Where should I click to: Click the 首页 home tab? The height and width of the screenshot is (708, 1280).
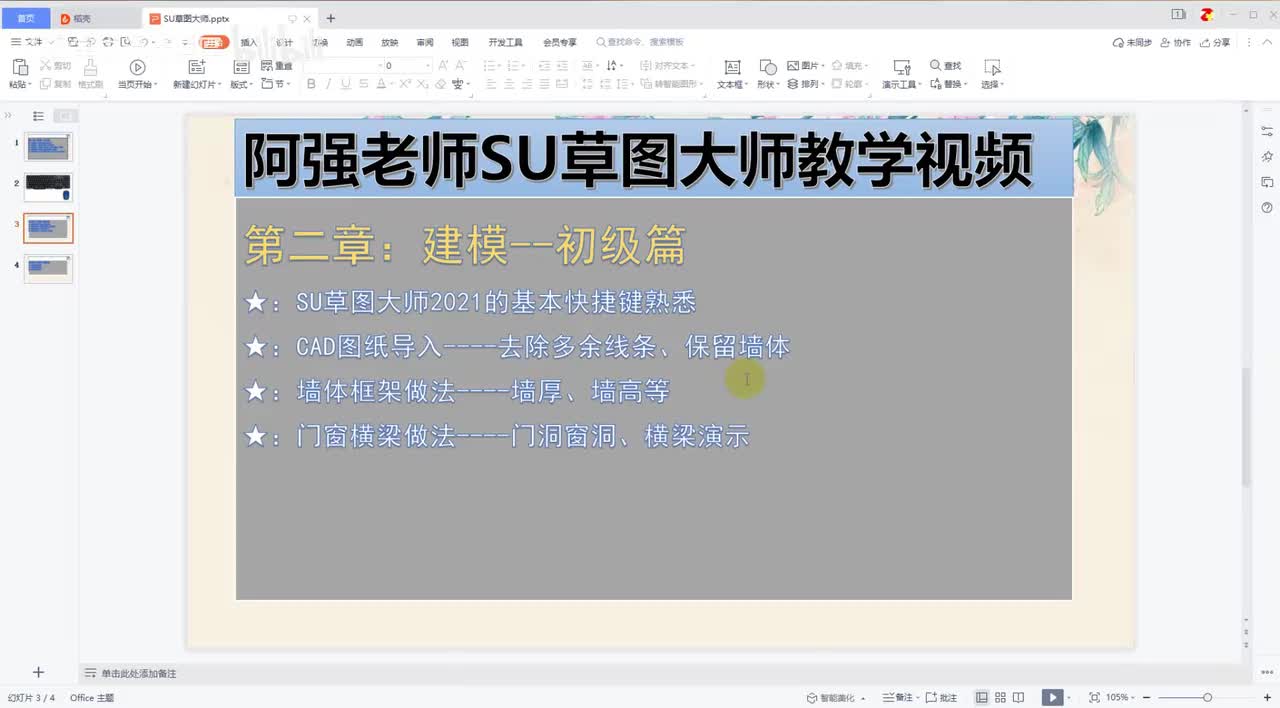25,18
